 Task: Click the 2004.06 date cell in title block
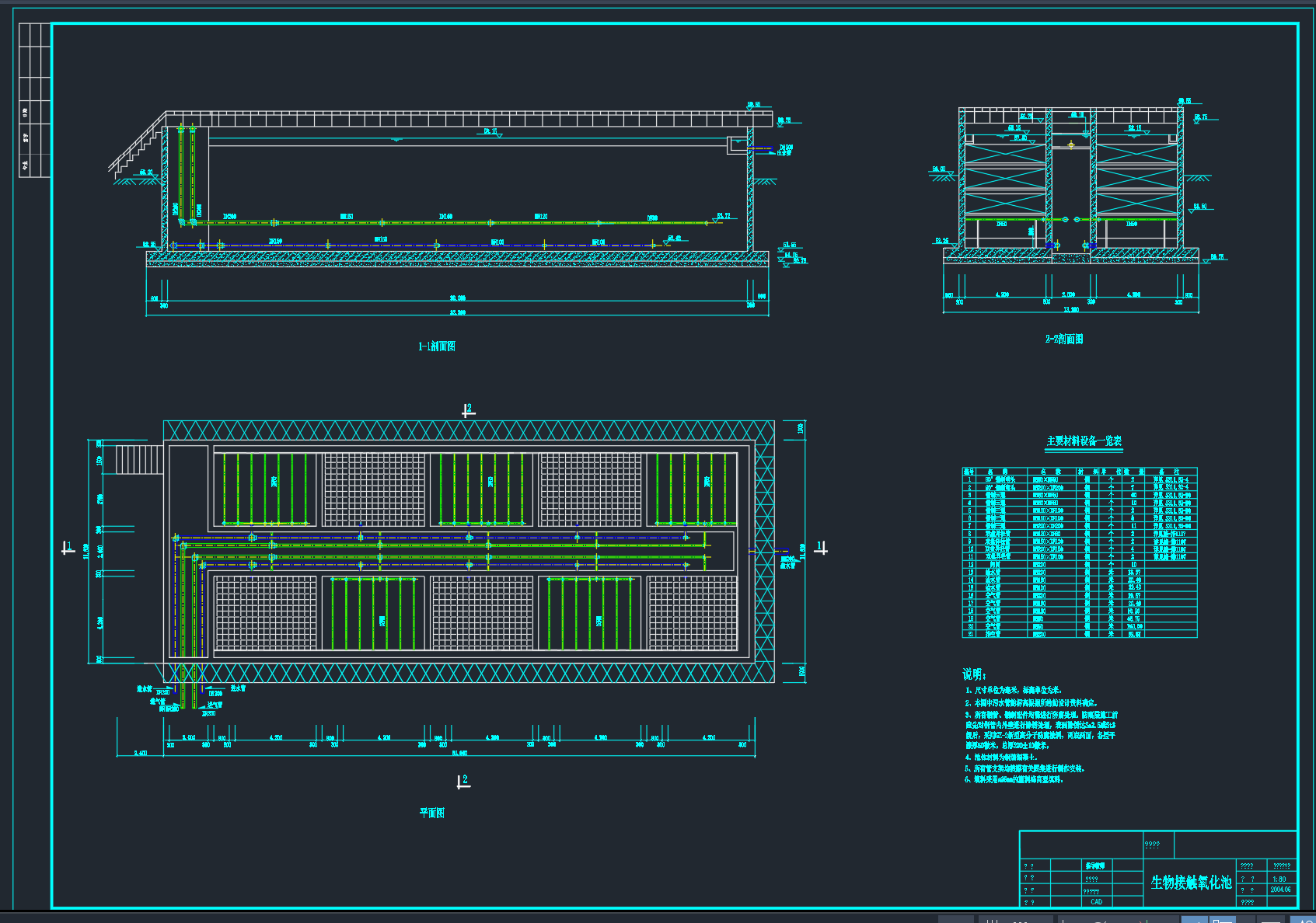[x=1280, y=890]
